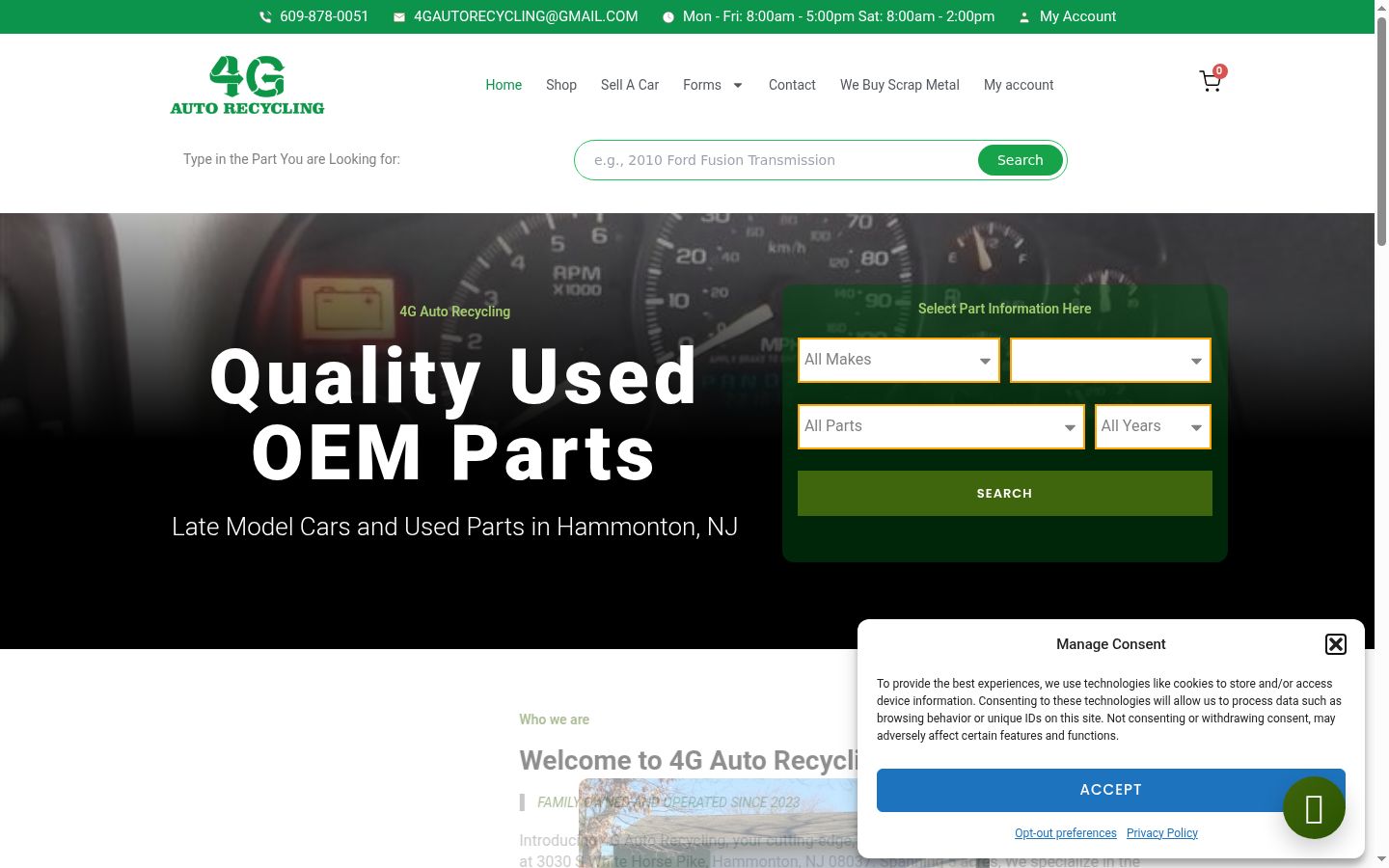Open the Contact page

point(792,85)
